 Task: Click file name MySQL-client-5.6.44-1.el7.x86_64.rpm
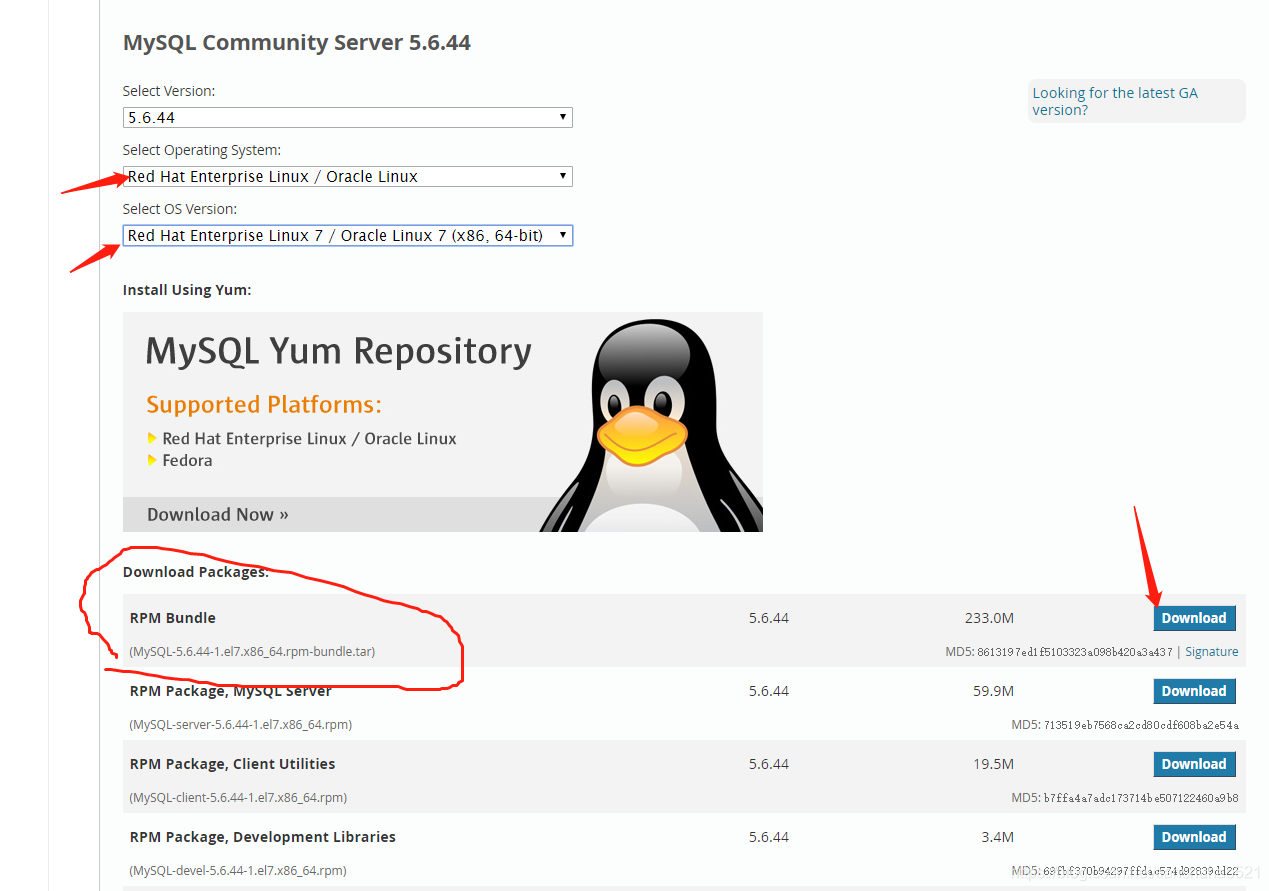point(238,797)
